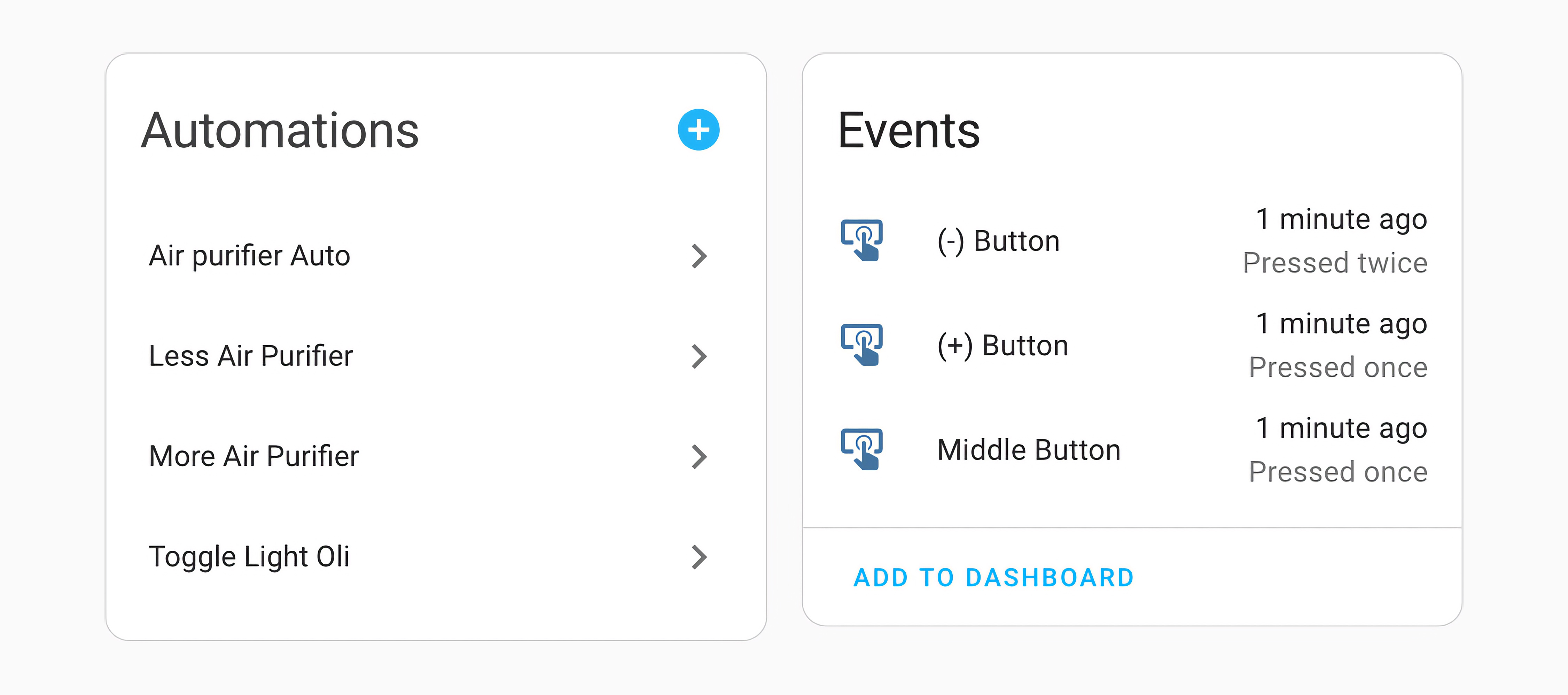The height and width of the screenshot is (695, 1568).
Task: Click the Middle Button press icon
Action: [861, 449]
